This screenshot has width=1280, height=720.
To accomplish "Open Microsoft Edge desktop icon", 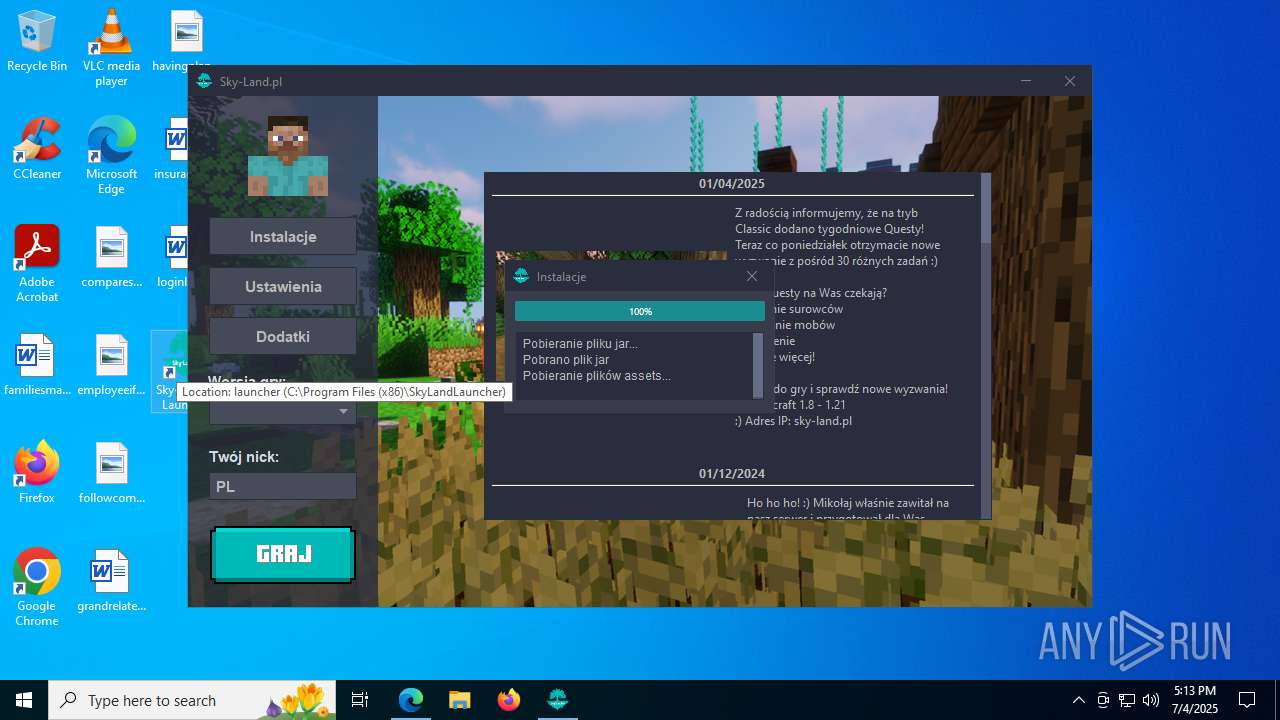I will [x=111, y=156].
